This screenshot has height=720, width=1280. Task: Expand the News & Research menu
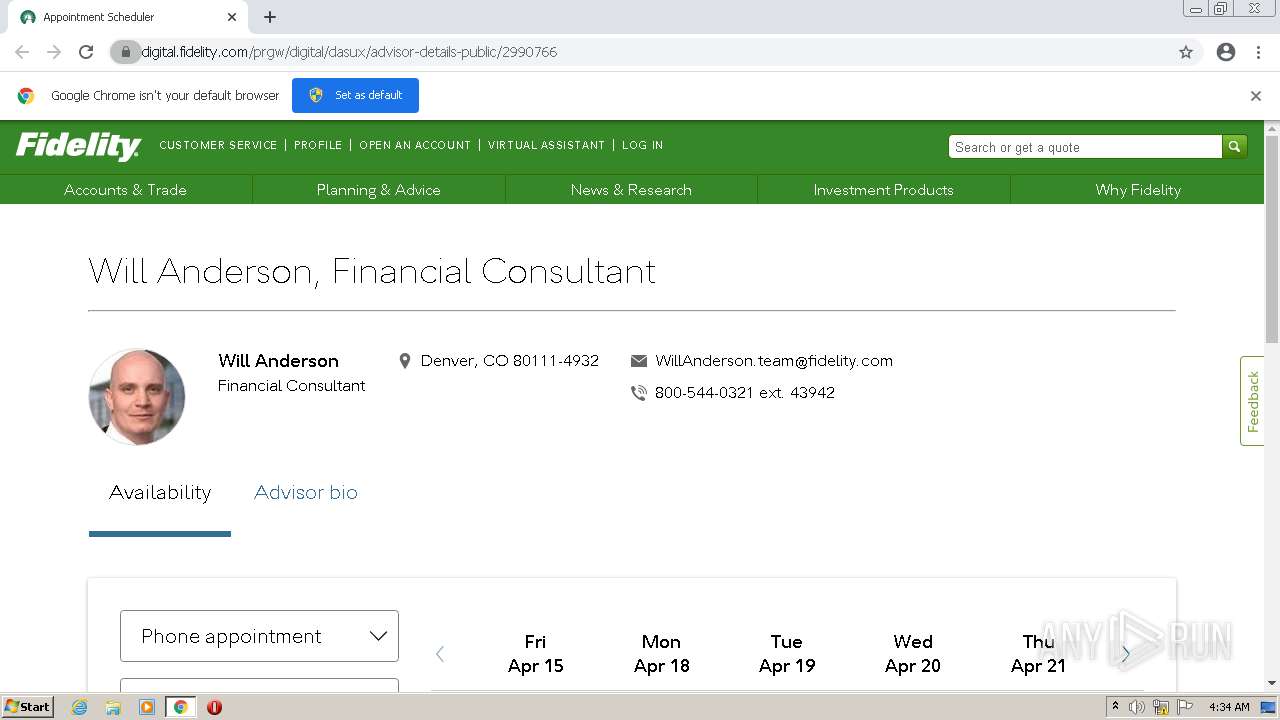(631, 190)
